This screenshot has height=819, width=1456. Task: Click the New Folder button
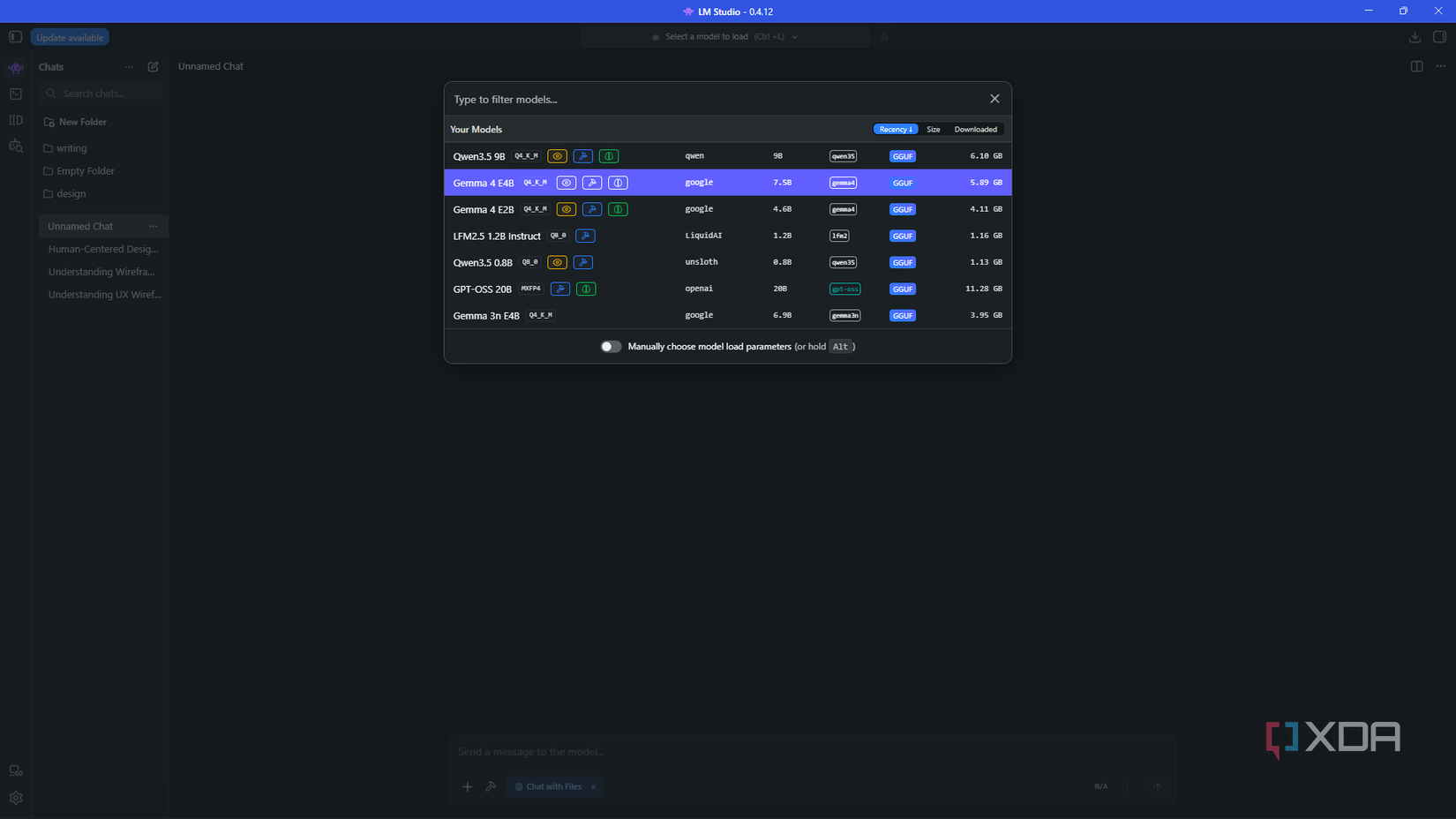(x=76, y=122)
